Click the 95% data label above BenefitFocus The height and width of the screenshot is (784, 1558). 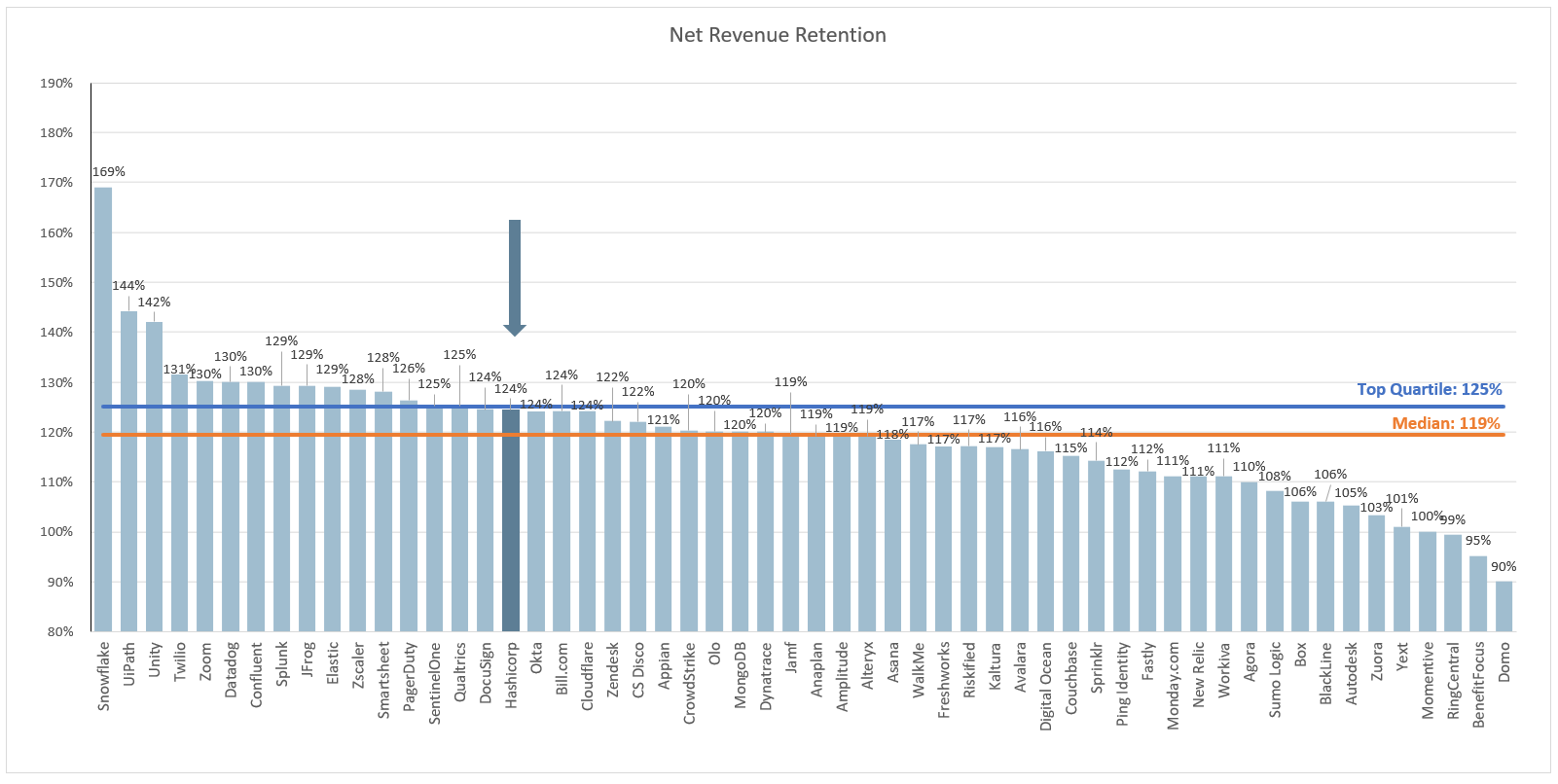(1478, 541)
